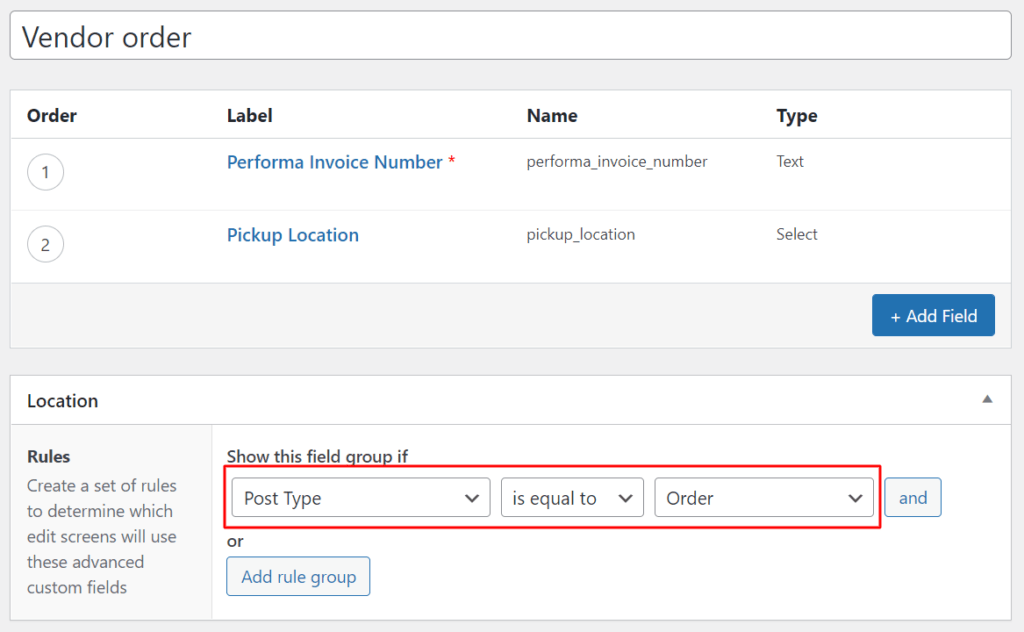1024x632 pixels.
Task: Click the "performa_invoice_number" name text
Action: [x=616, y=161]
